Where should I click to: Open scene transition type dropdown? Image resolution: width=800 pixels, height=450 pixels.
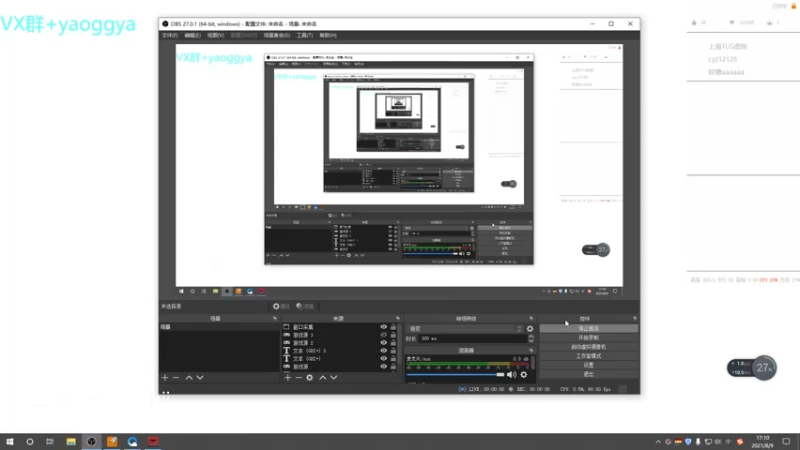tap(465, 329)
